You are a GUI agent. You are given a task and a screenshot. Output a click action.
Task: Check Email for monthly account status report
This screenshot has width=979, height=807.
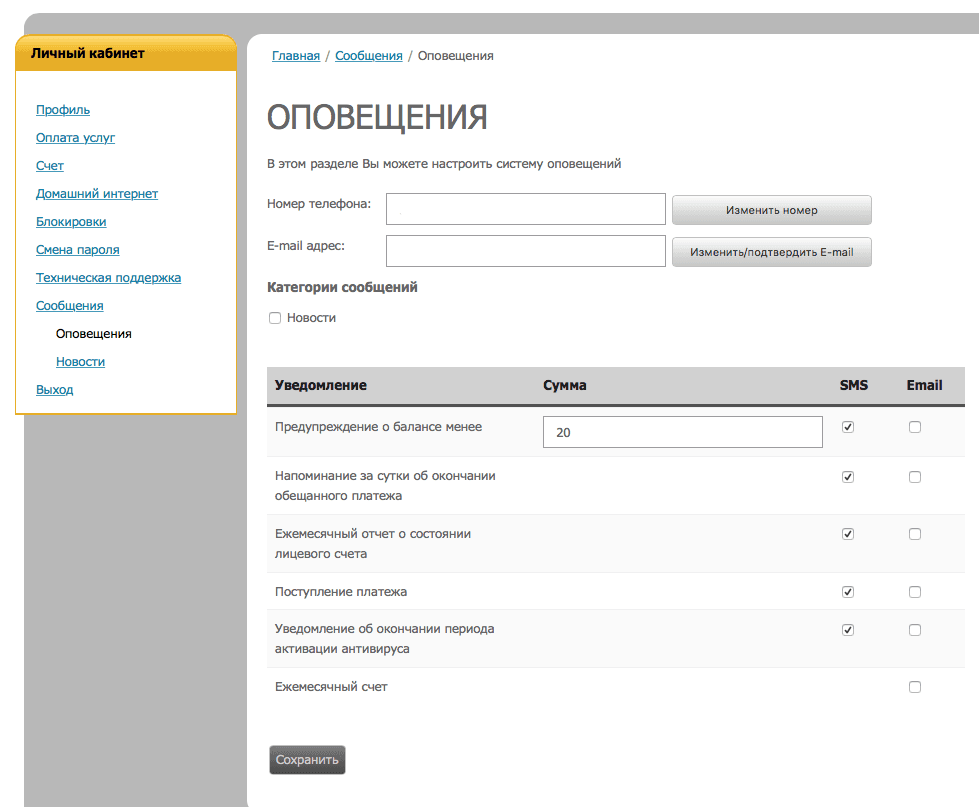pos(914,533)
